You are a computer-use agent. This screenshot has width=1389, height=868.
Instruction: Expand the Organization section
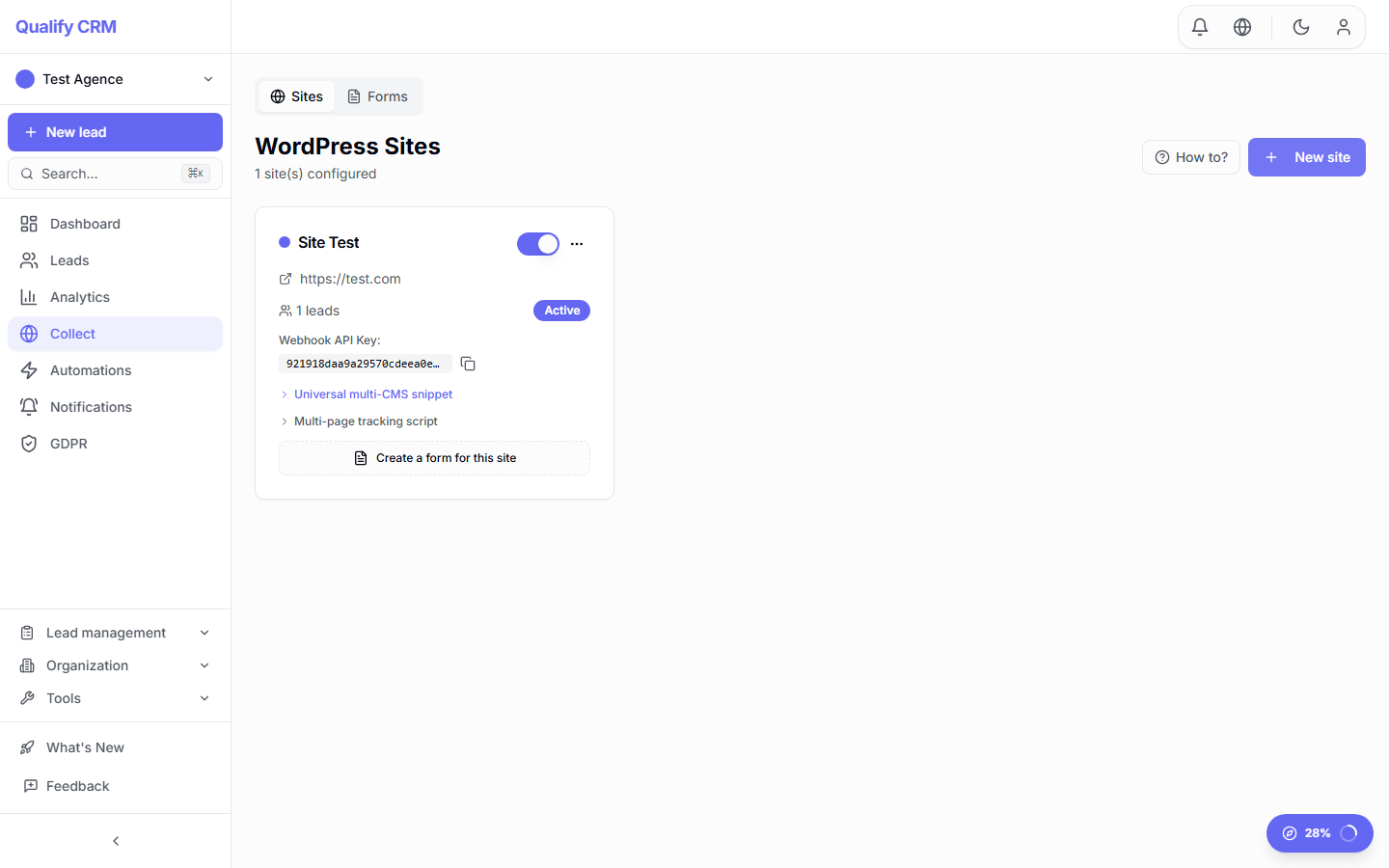[x=115, y=665]
